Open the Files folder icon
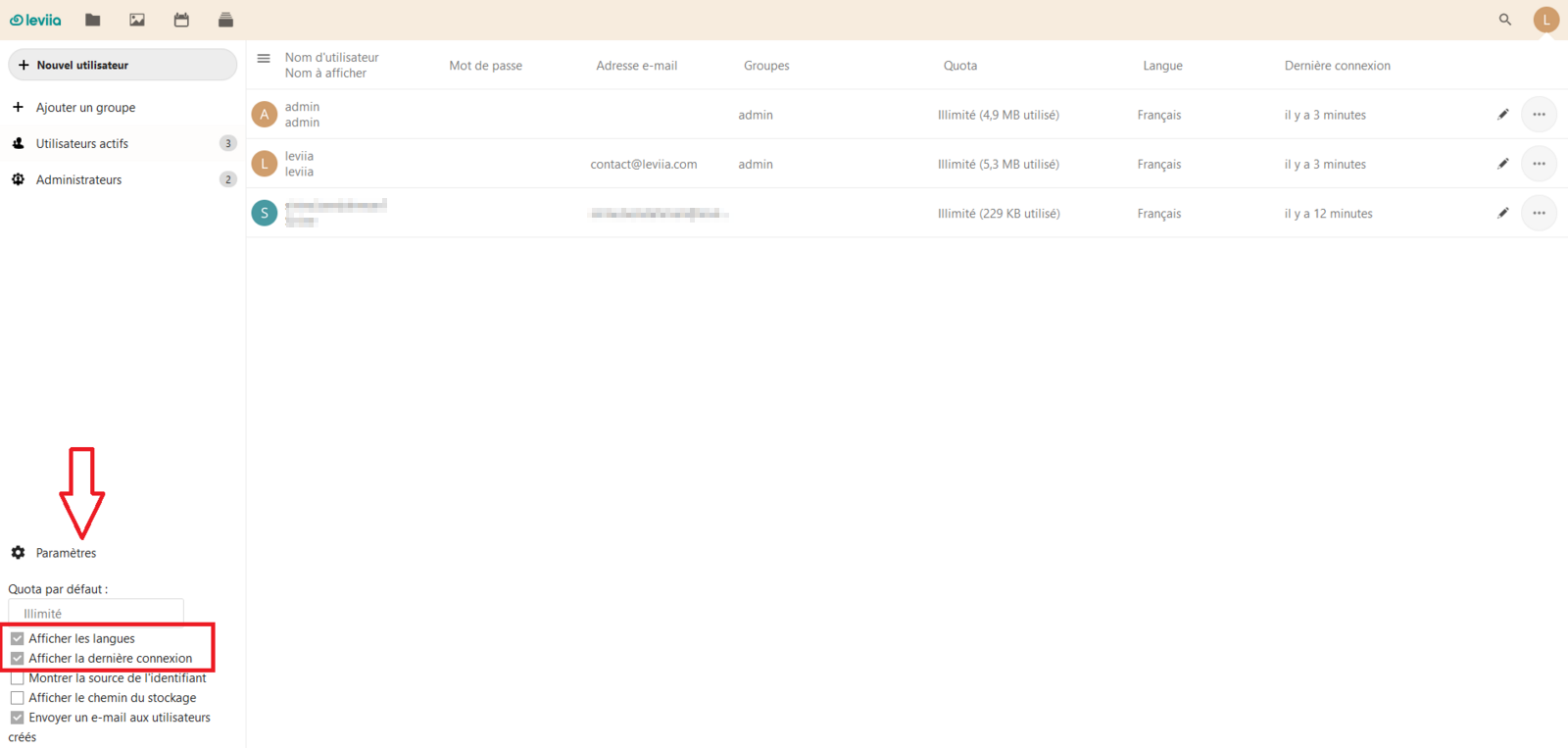 click(x=93, y=20)
